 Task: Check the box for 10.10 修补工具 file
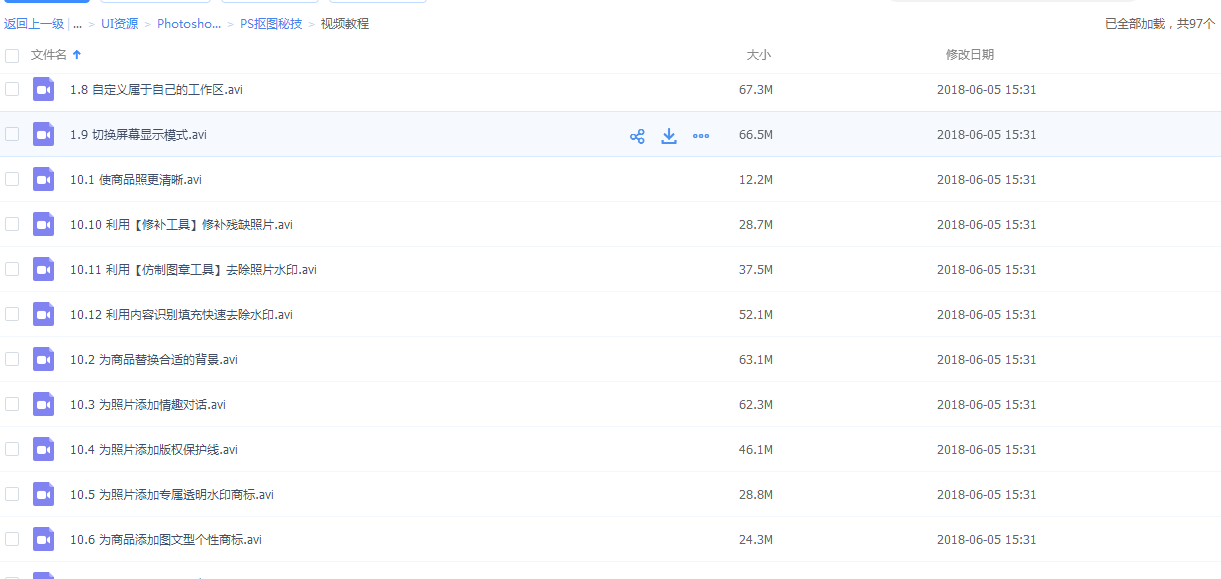click(x=12, y=224)
